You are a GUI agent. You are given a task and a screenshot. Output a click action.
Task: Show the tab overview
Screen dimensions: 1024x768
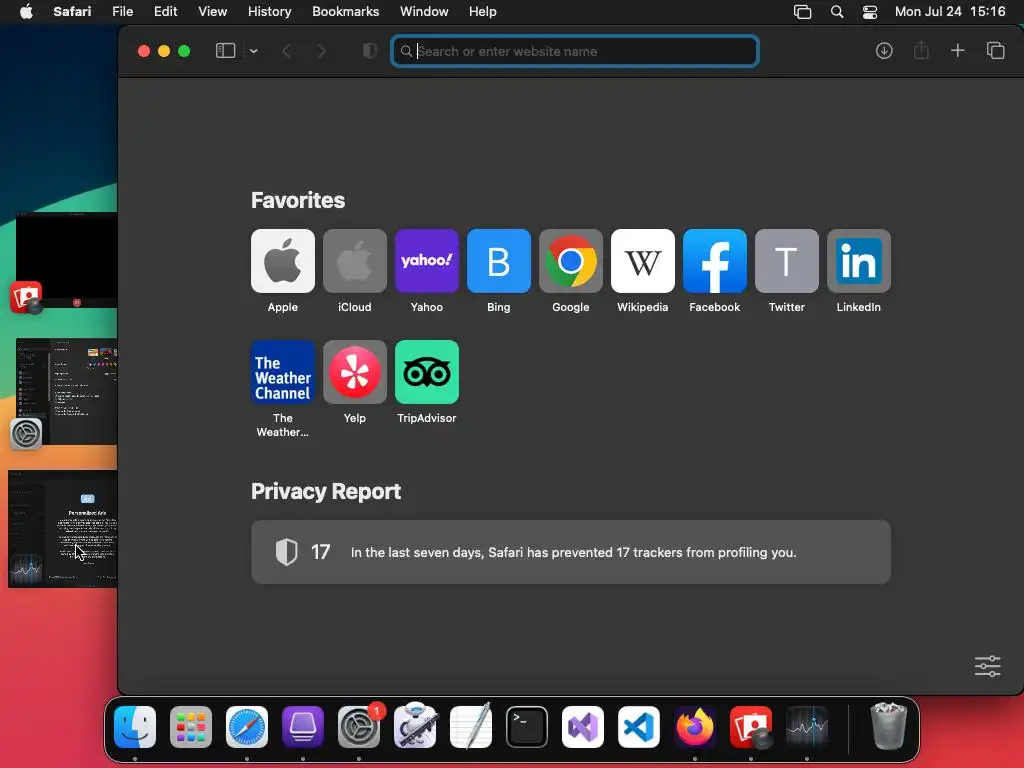995,51
